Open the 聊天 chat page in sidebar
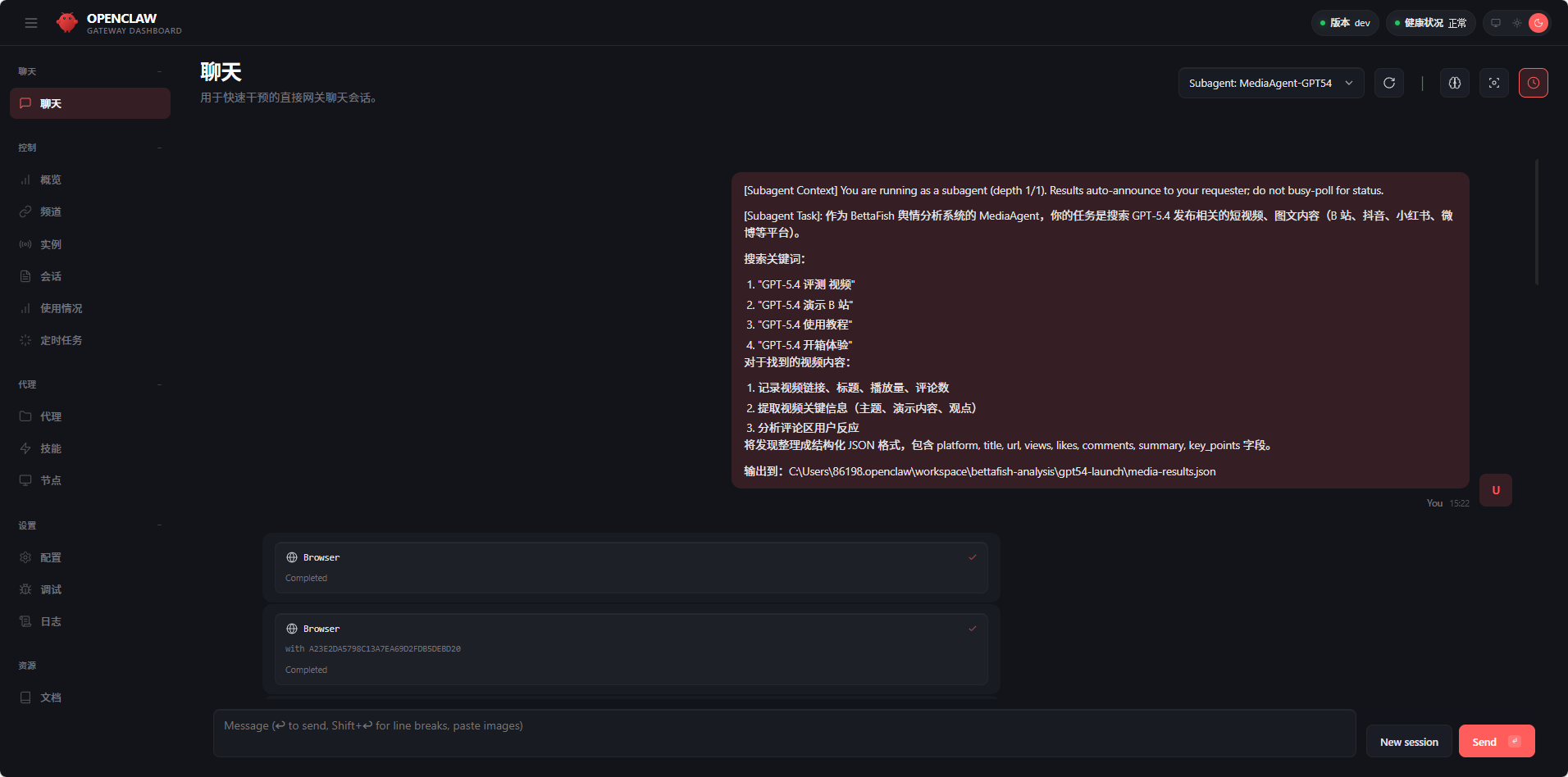Screen dimensions: 1568x777 (90, 103)
